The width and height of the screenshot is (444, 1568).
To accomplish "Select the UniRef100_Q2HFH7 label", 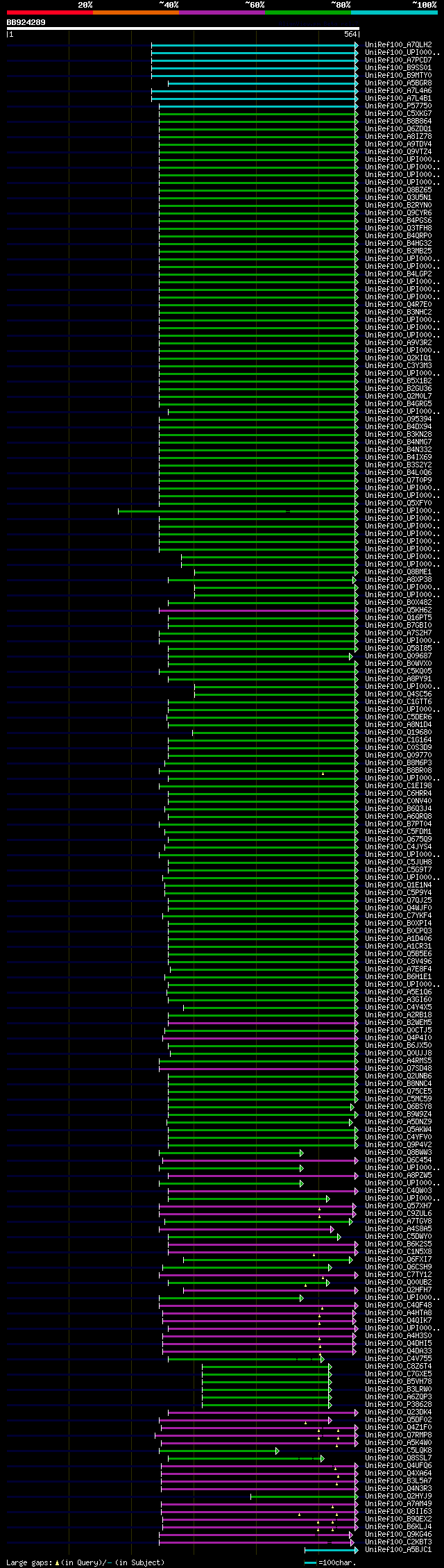I will (398, 1290).
